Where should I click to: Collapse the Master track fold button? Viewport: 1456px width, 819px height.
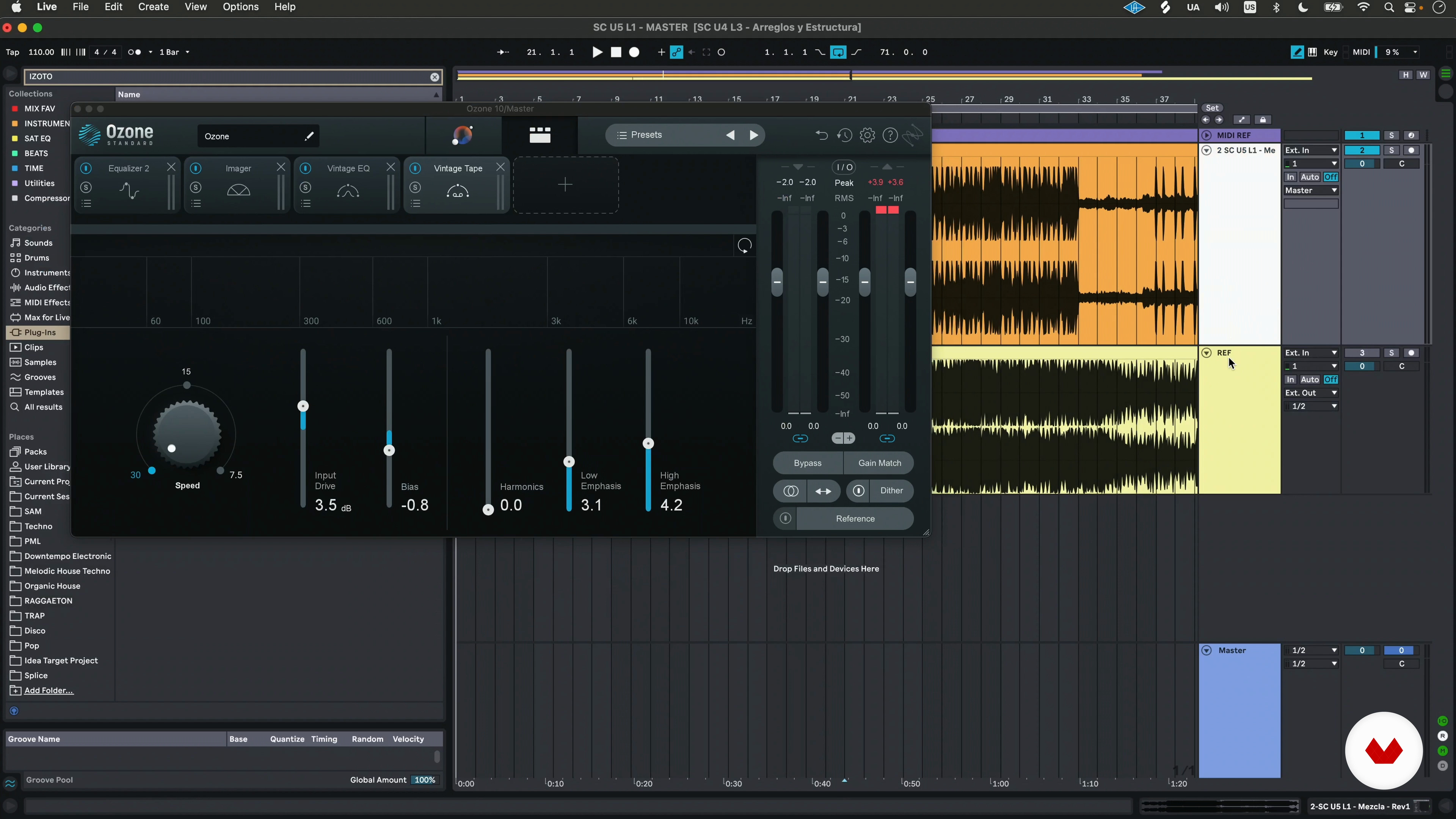(1206, 651)
